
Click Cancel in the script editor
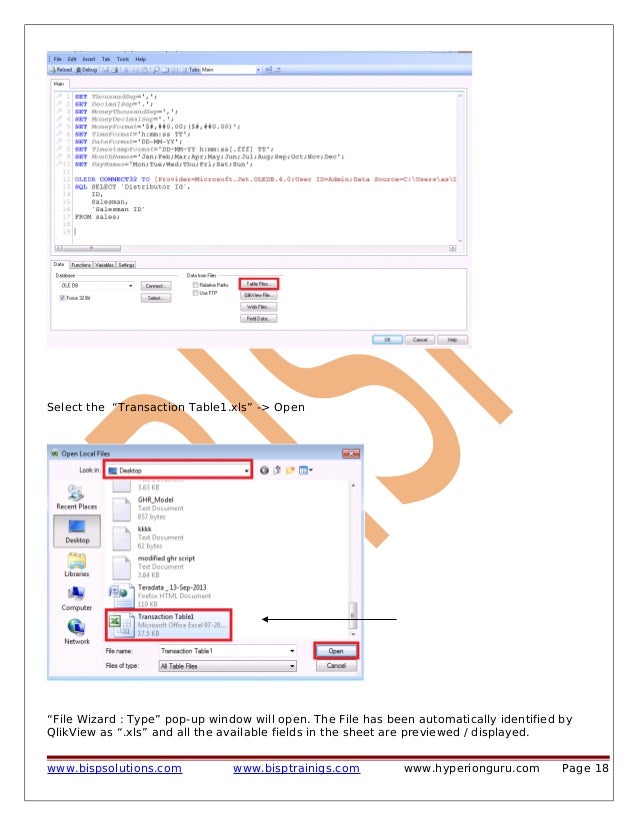coord(420,340)
